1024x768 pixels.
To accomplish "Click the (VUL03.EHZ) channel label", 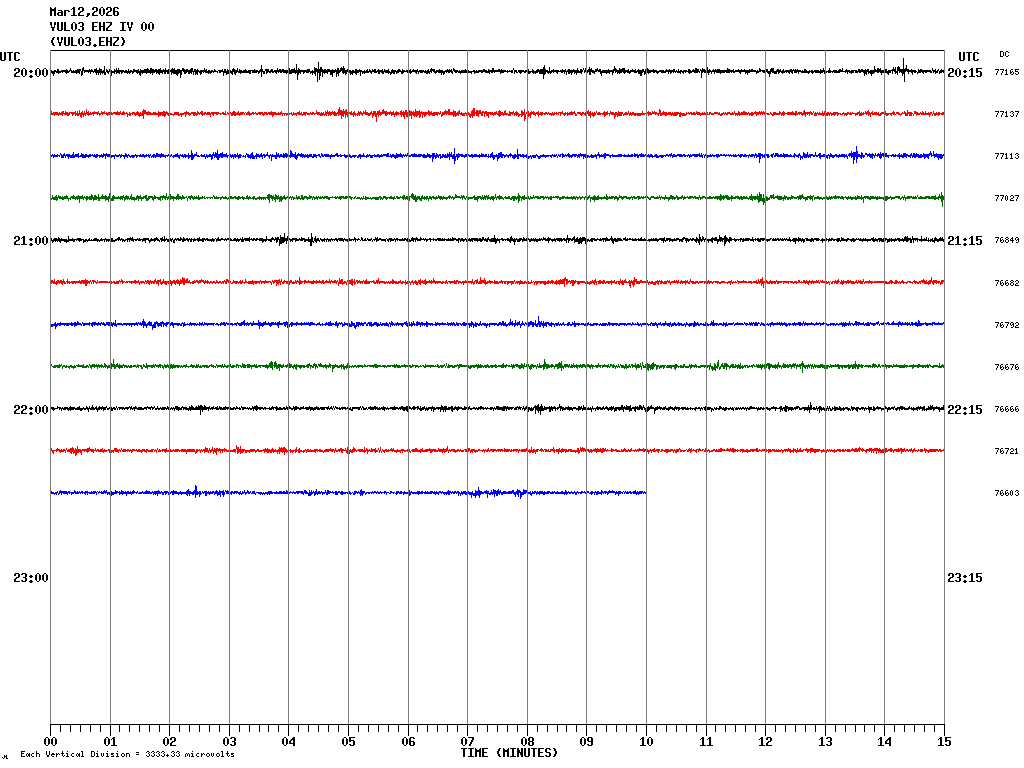I will tap(88, 42).
